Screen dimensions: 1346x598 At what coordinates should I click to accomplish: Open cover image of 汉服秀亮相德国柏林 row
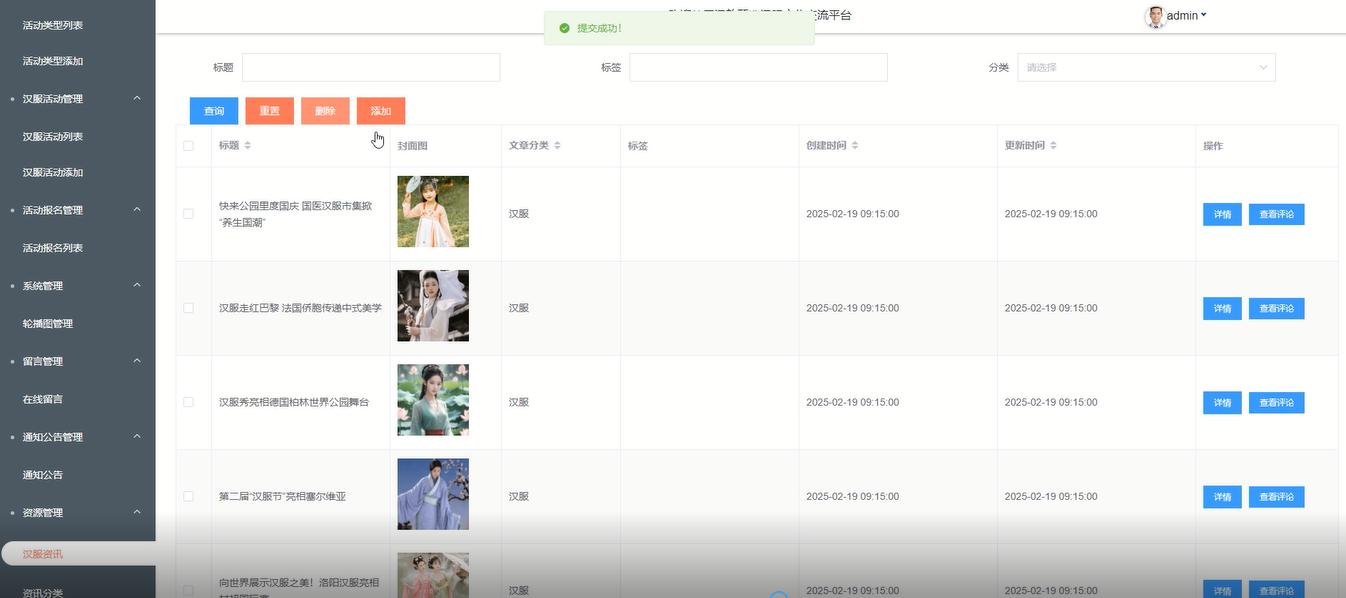click(433, 400)
